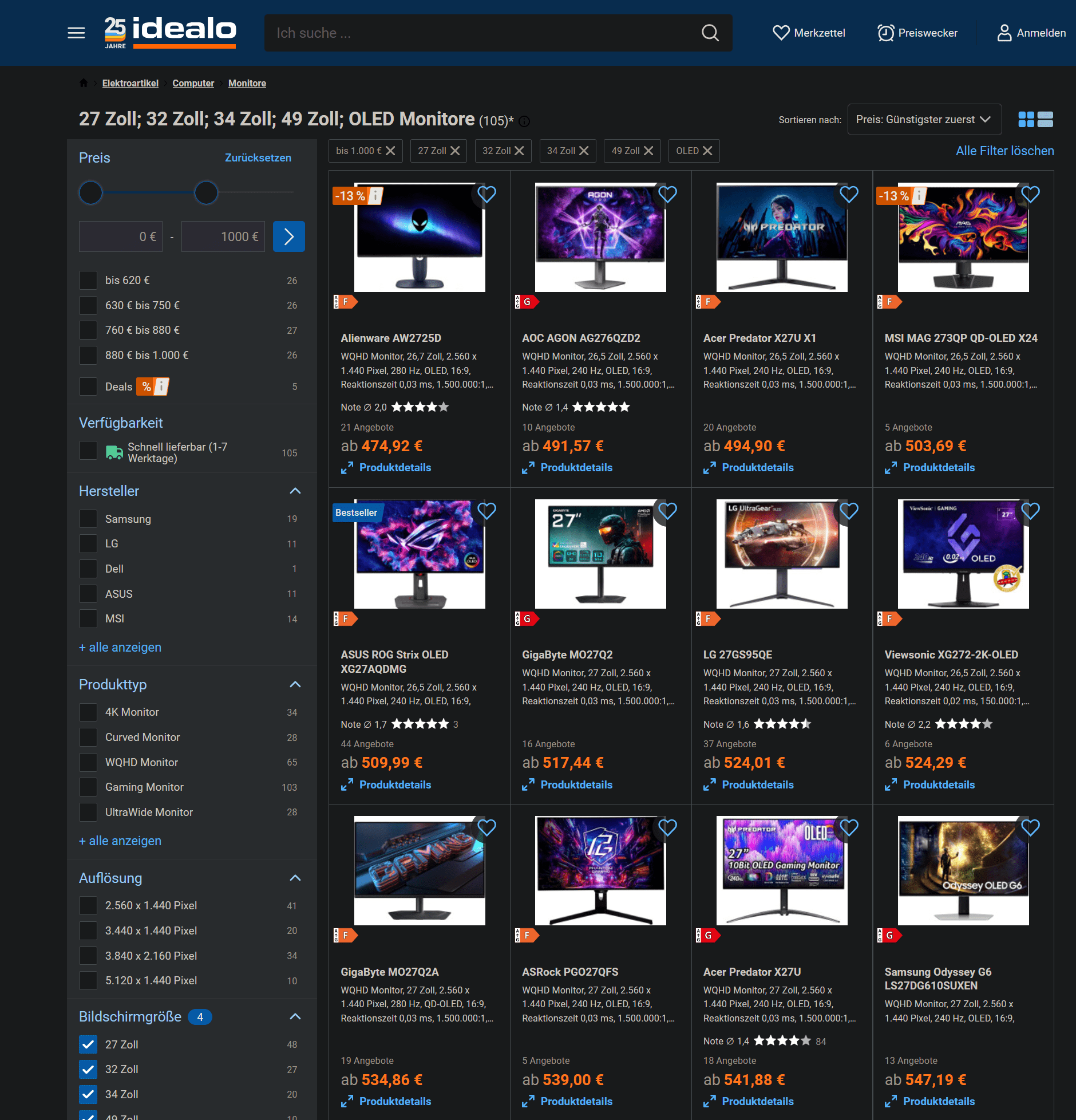Screen dimensions: 1076x1120
Task: Expand Produktdetails for LG 27GS95QE
Action: pos(749,784)
